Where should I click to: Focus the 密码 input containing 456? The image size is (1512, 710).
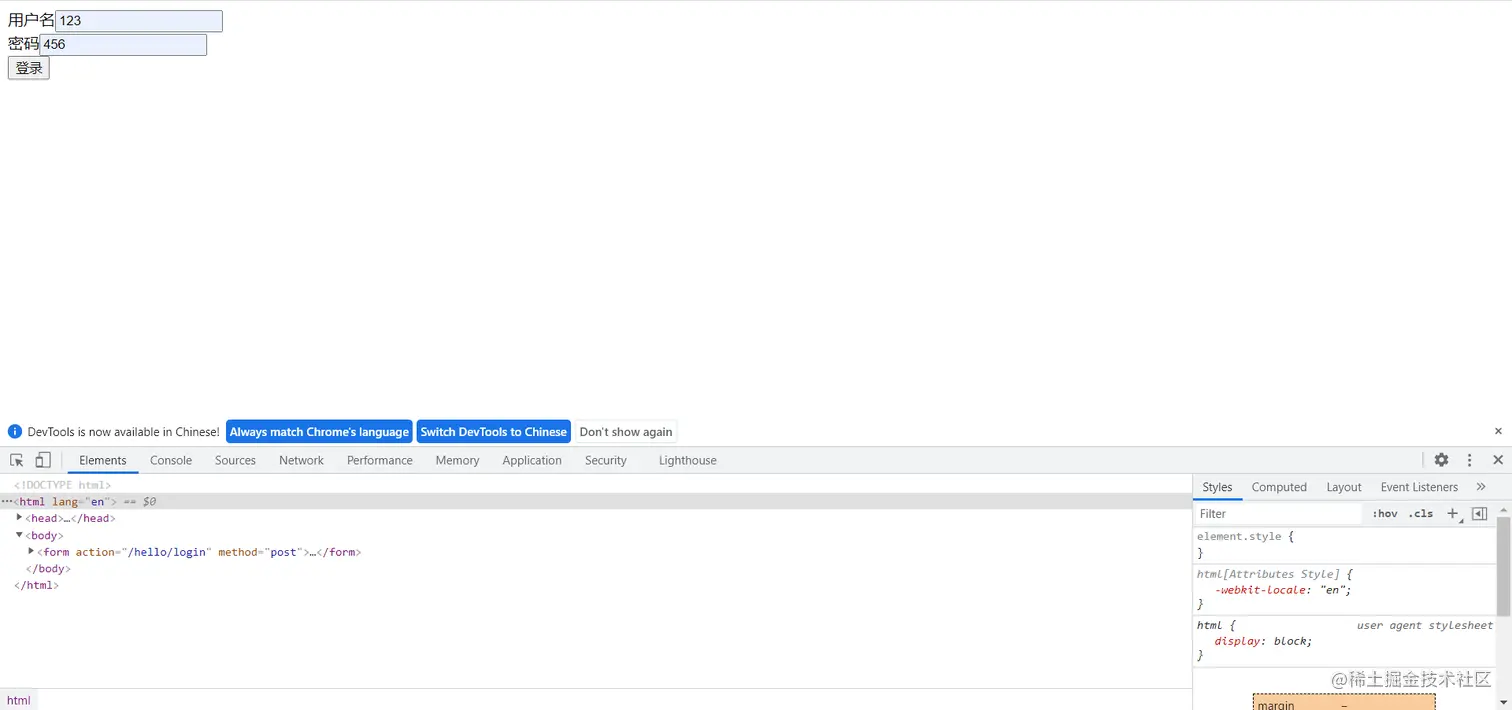point(123,45)
